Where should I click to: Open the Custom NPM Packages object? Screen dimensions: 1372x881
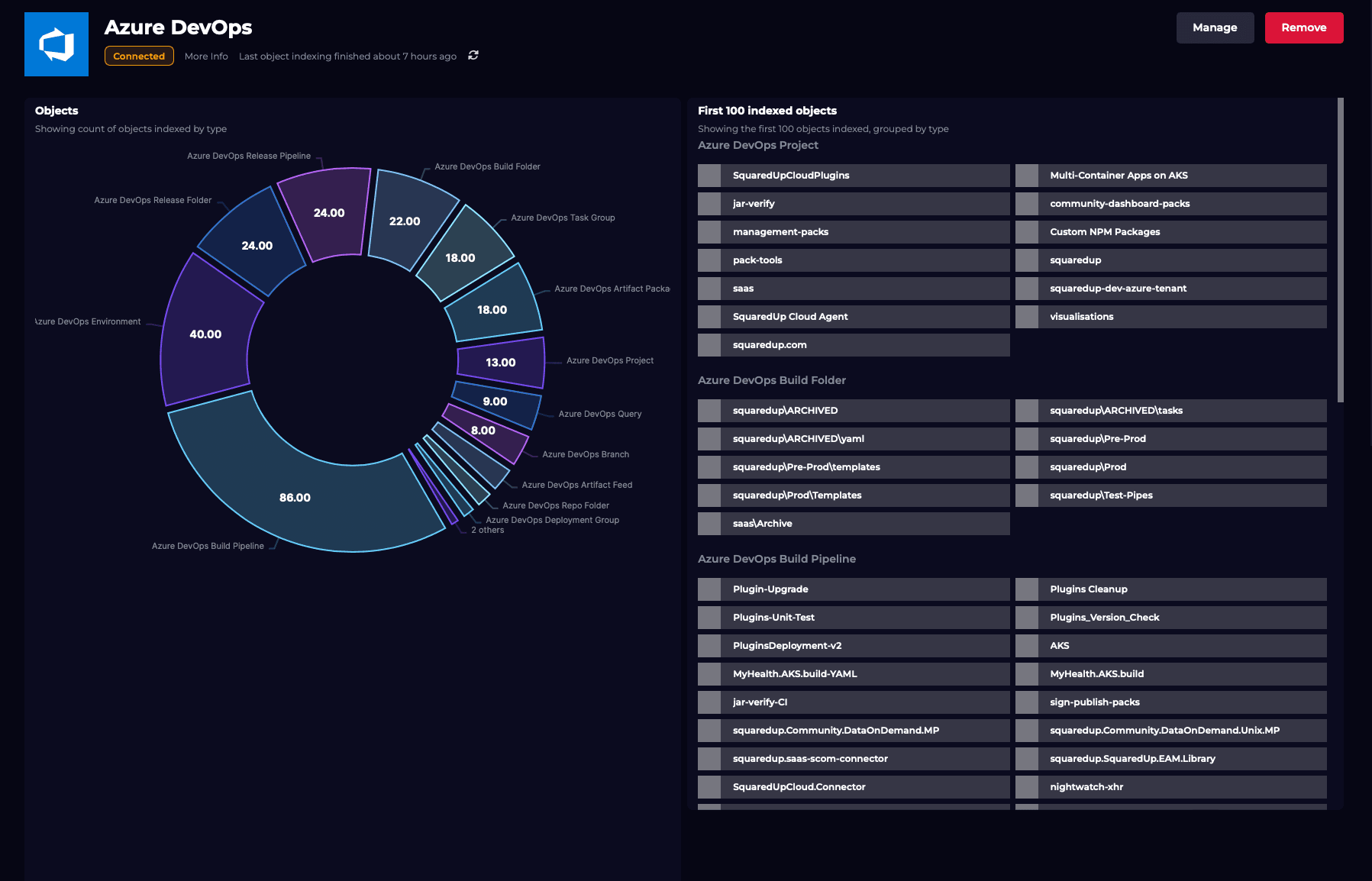pos(1171,232)
